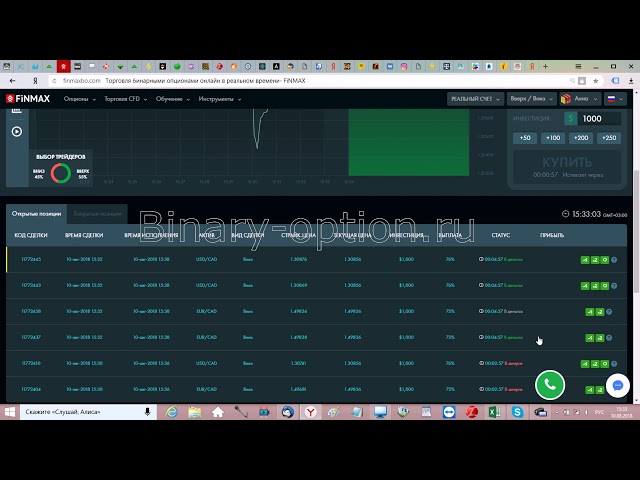The image size is (640, 480).
Task: Open the 'Инструменты' menu
Action: [219, 99]
